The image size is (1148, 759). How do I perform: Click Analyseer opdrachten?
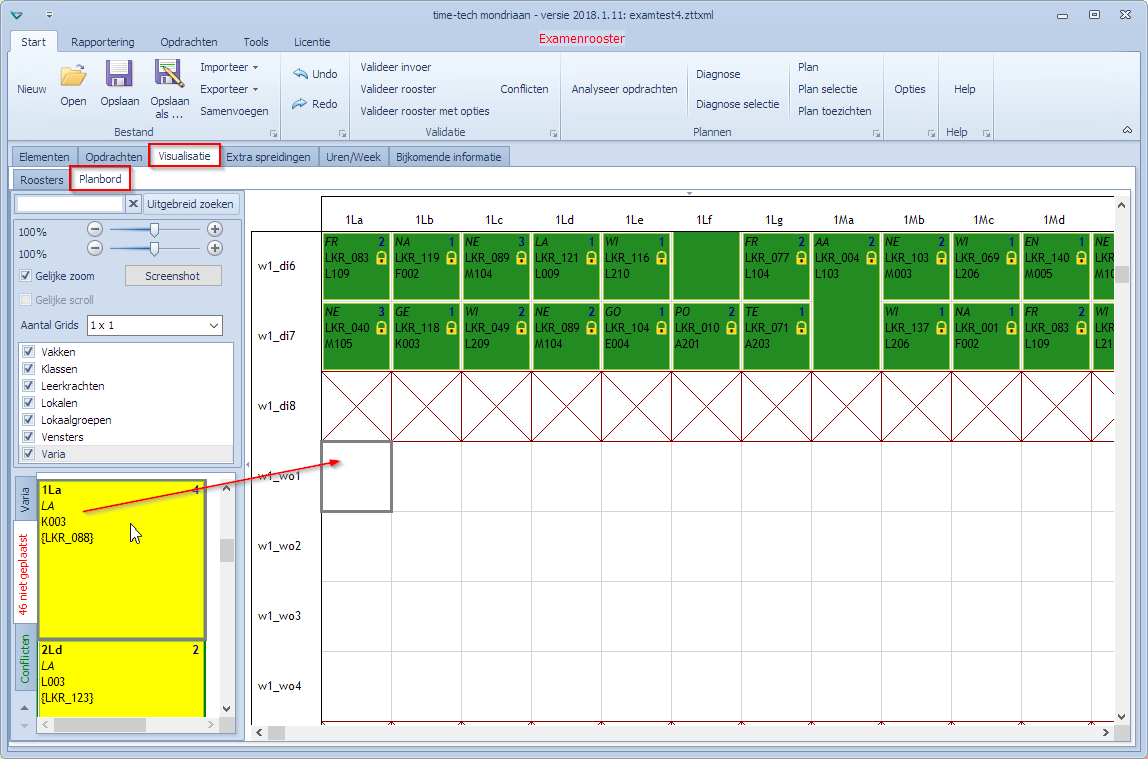[x=625, y=89]
